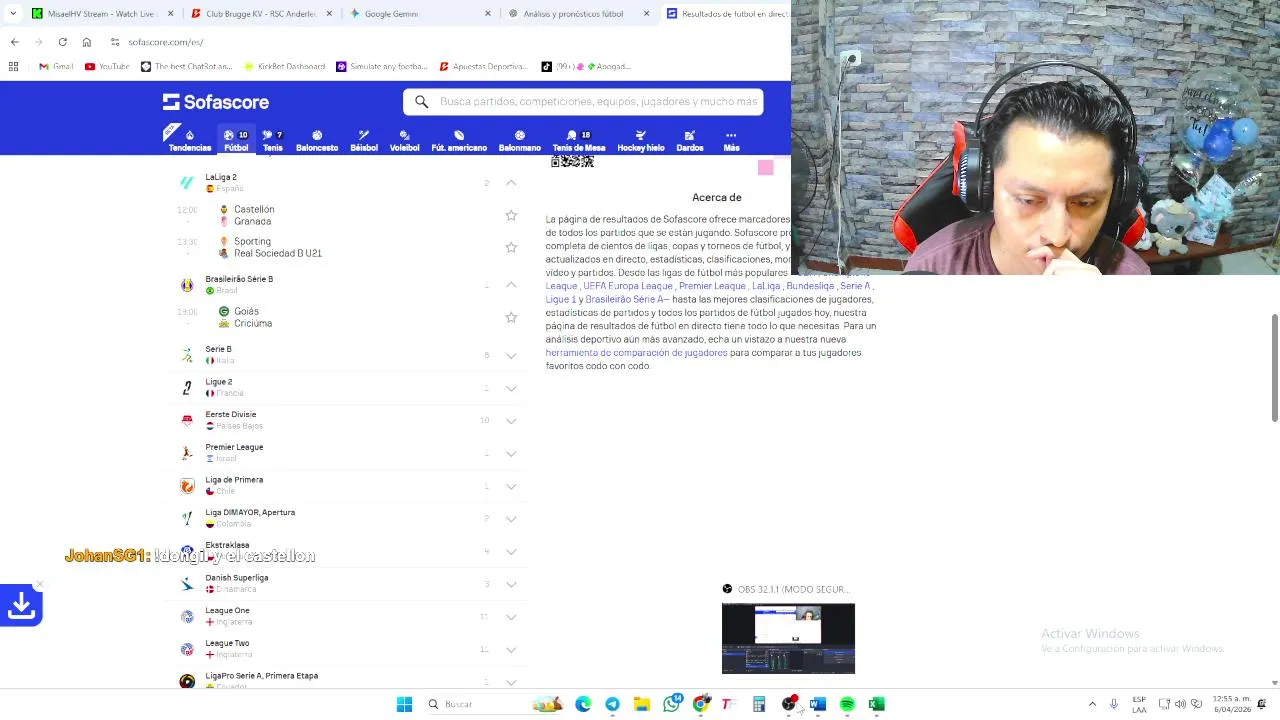
Task: Favorite the Sporting vs Real Sociedad B match
Action: [x=511, y=247]
